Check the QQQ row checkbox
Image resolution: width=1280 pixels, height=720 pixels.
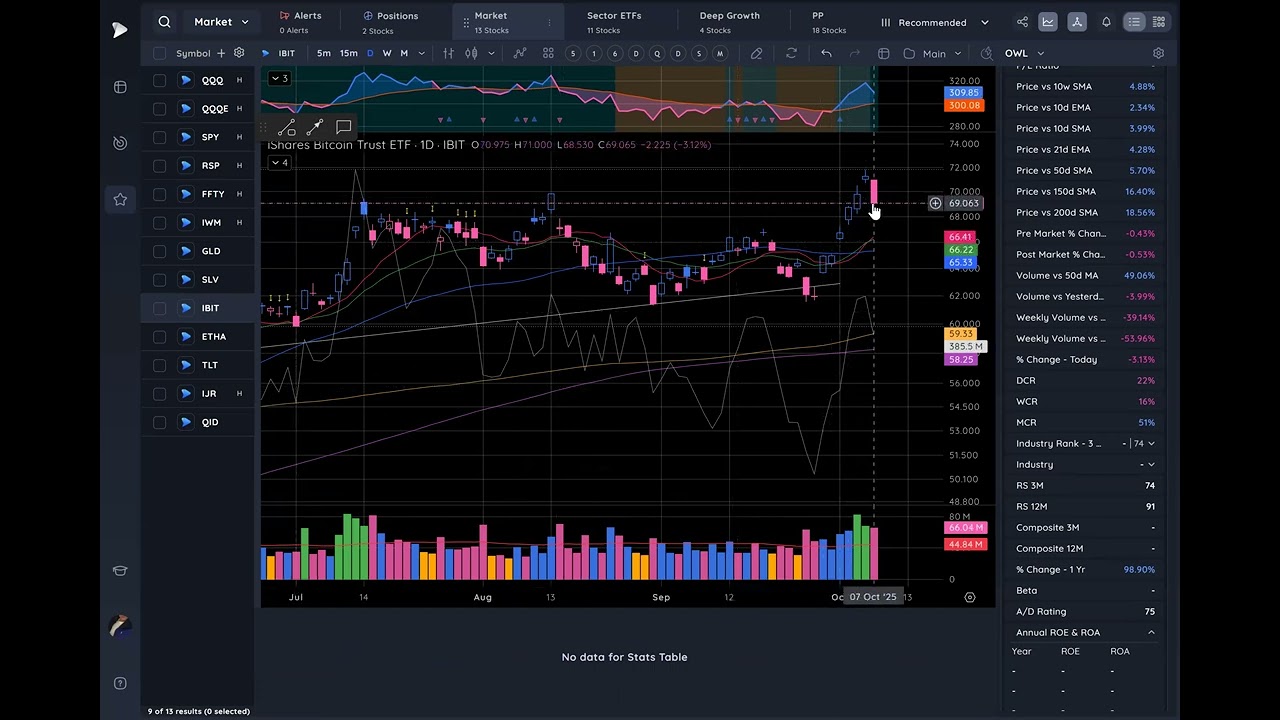[x=159, y=80]
